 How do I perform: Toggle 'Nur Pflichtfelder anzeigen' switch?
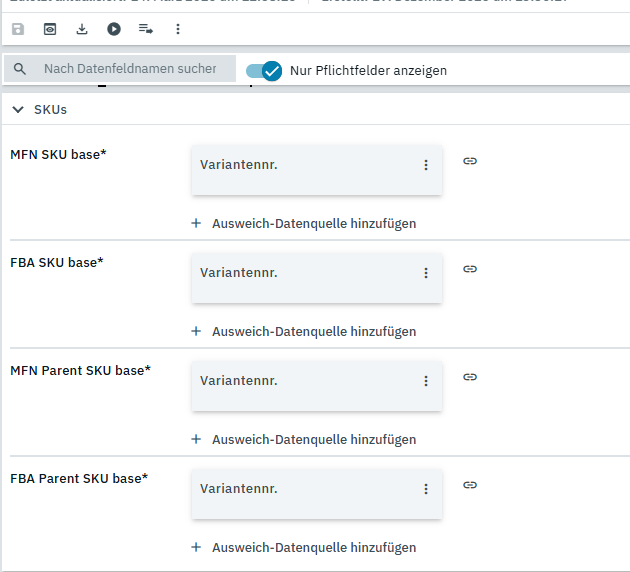(x=264, y=70)
